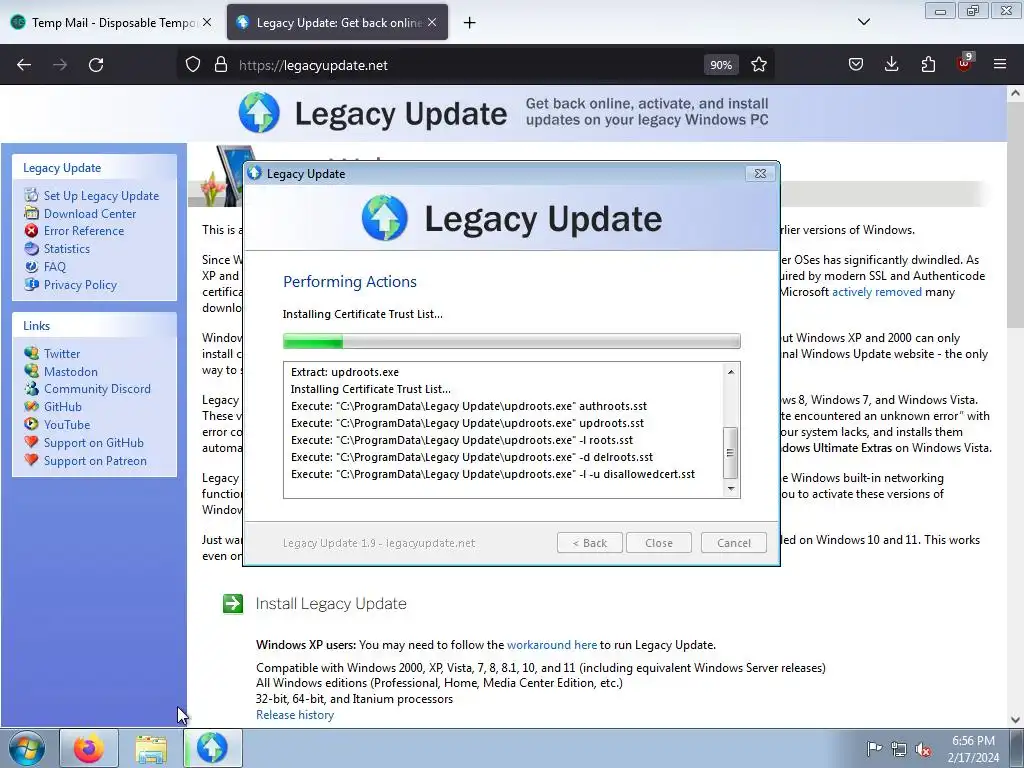
Task: Open a new tab with plus button
Action: pos(470,23)
